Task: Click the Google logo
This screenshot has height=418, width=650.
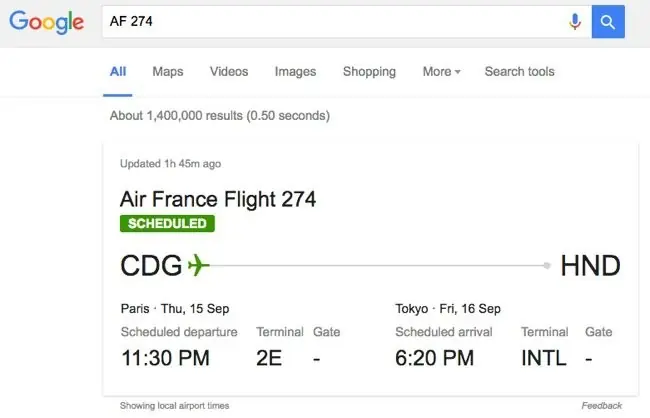Action: point(47,22)
